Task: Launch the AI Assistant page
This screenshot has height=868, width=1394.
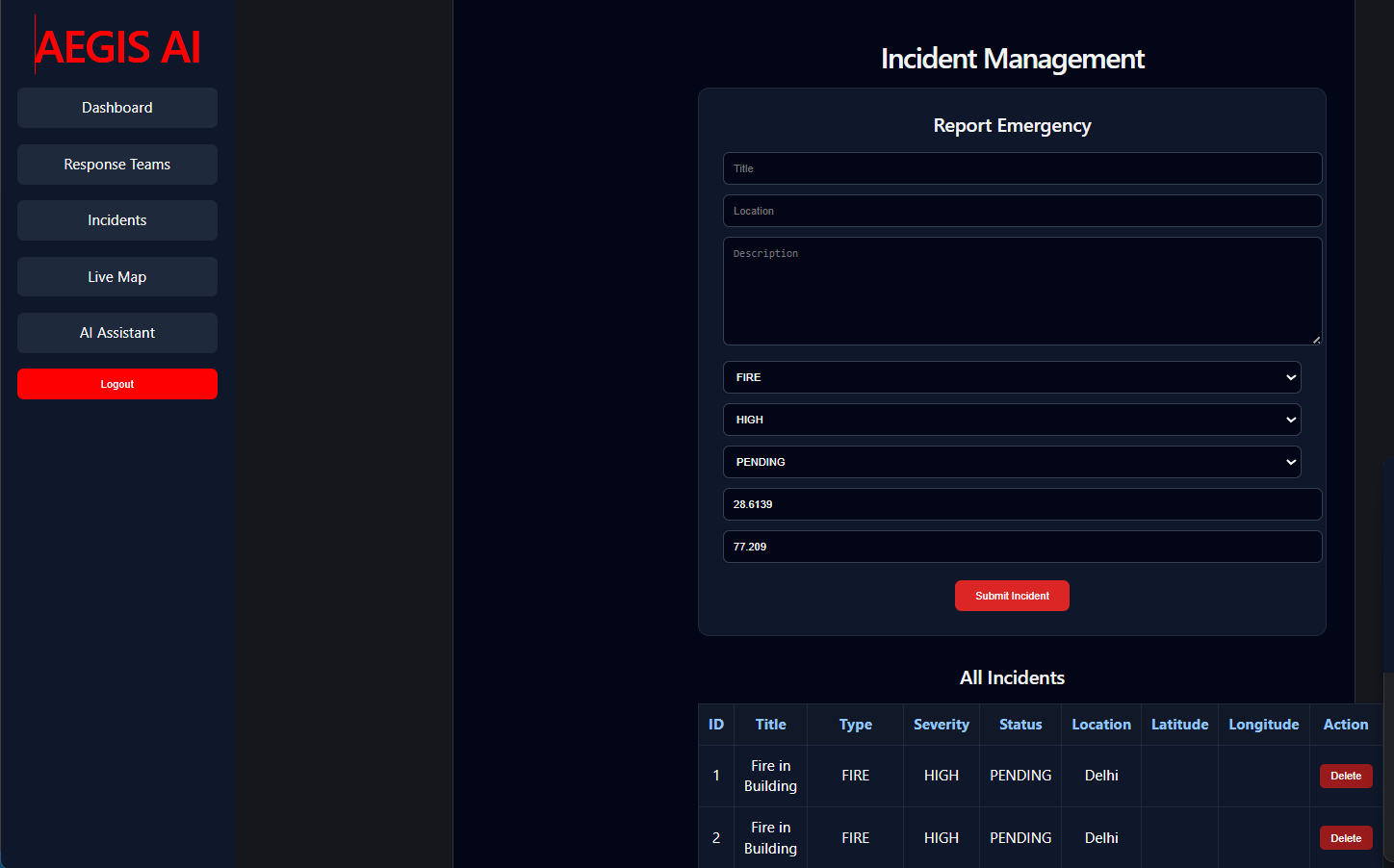Action: (x=117, y=333)
